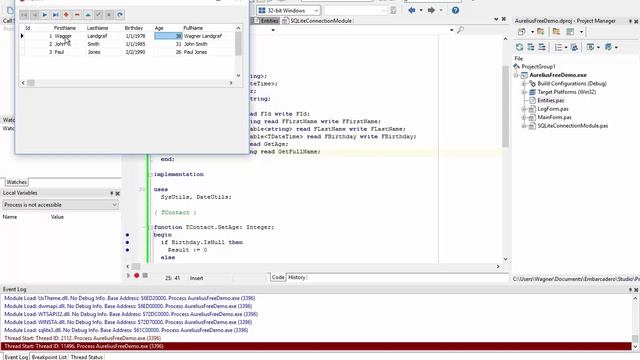Edit record using navigator triangle button
This screenshot has height=360, width=640.
(x=88, y=15)
